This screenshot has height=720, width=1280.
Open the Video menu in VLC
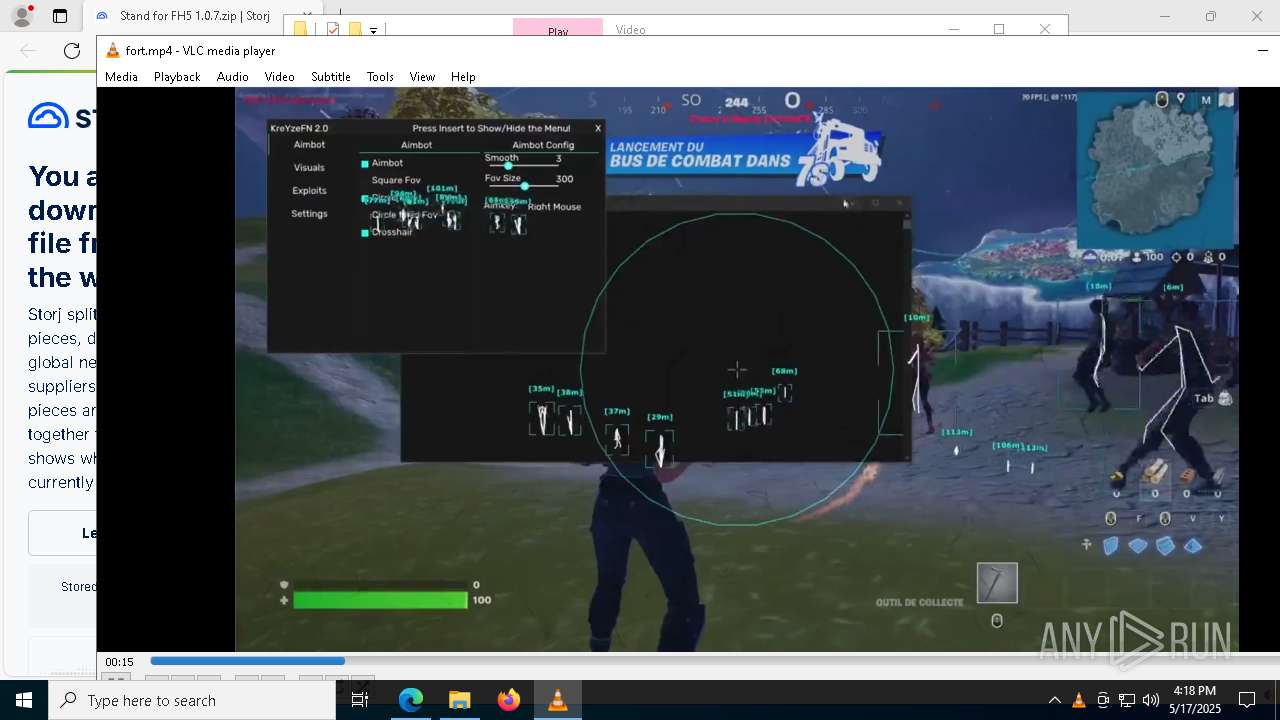point(279,77)
